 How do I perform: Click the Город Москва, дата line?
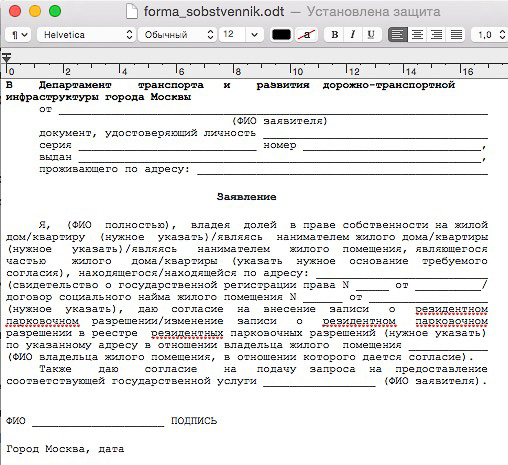[65, 449]
